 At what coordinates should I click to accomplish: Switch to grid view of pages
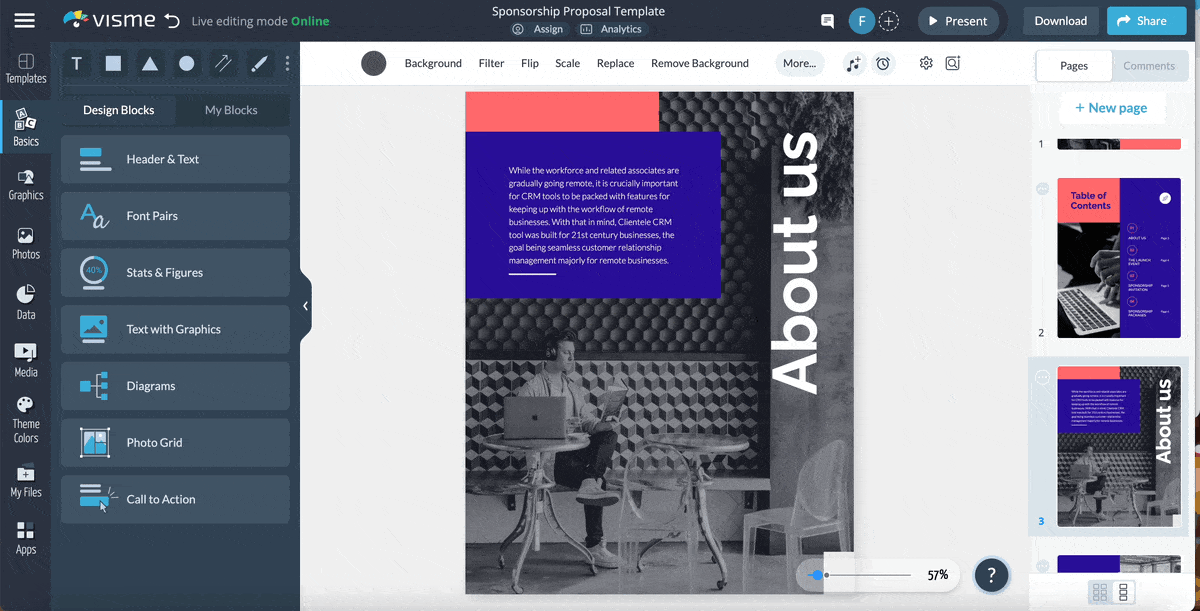tap(1100, 592)
